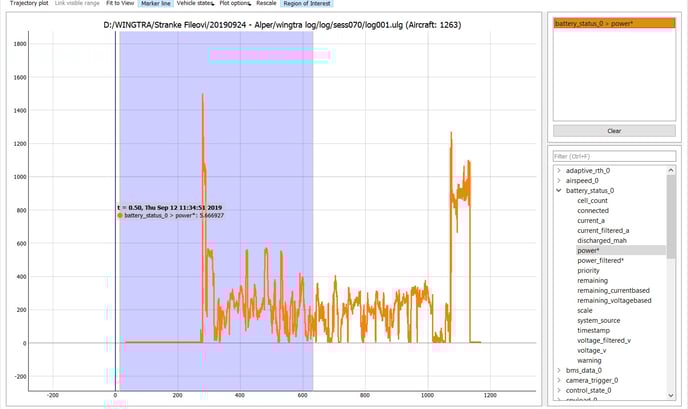Screen dimensions: 688x409
Task: Expand the camera_trigger_0 tree node
Action: (x=557, y=381)
